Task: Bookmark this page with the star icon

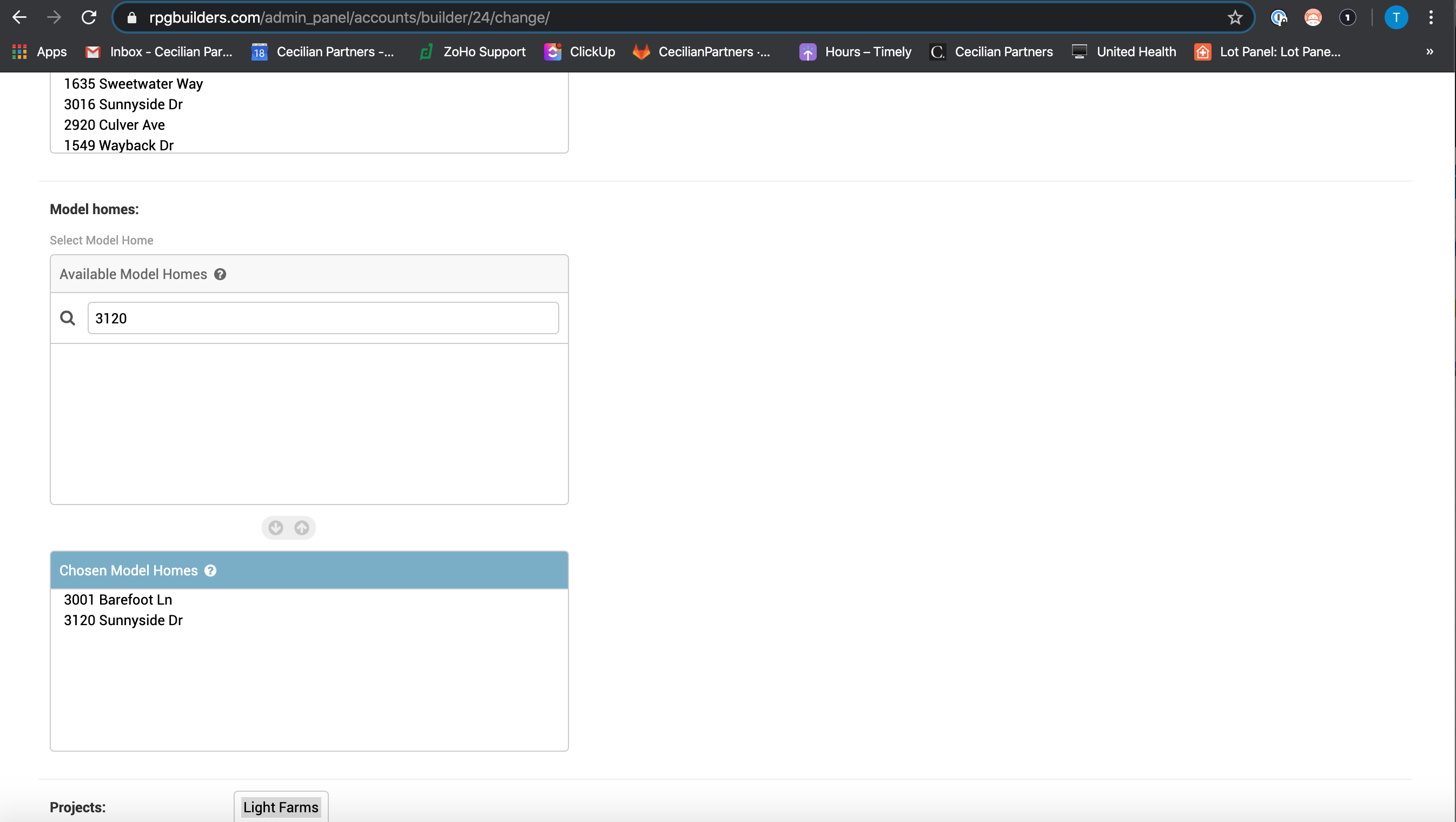Action: (1234, 17)
